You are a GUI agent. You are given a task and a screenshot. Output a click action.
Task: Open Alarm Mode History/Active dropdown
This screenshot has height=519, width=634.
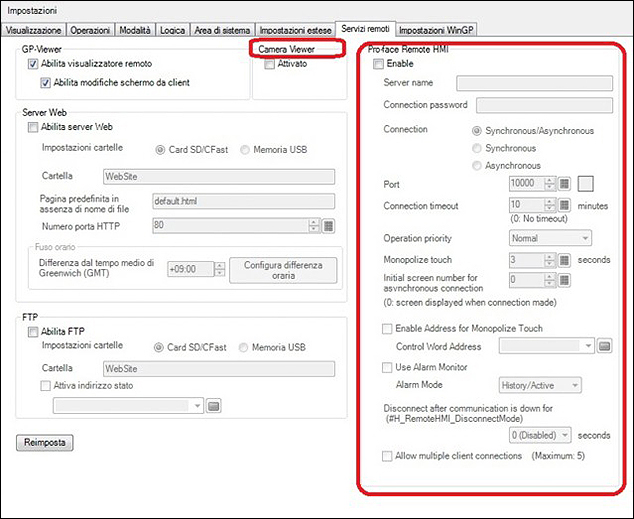(x=540, y=385)
